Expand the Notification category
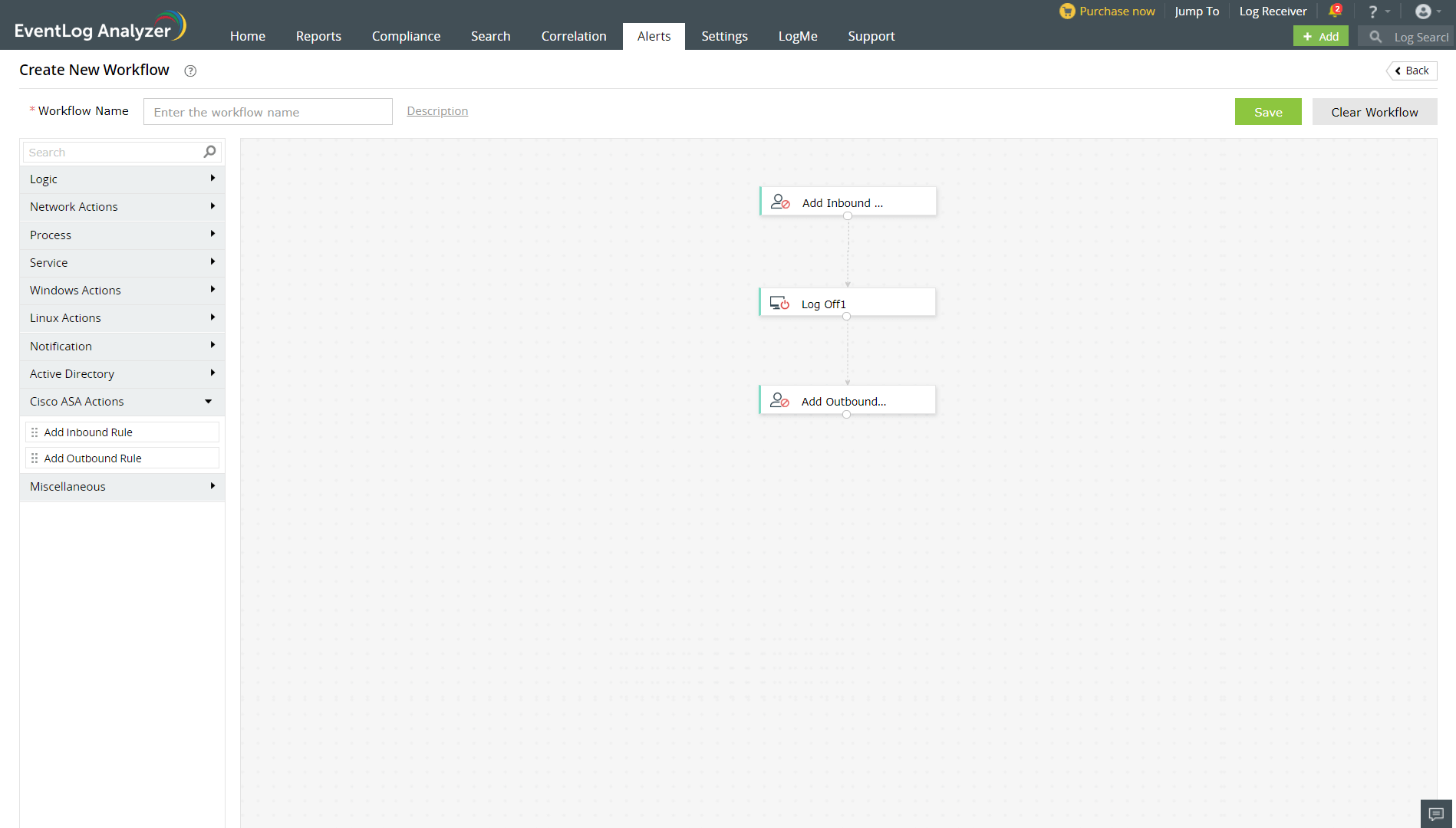The width and height of the screenshot is (1456, 828). pos(122,347)
